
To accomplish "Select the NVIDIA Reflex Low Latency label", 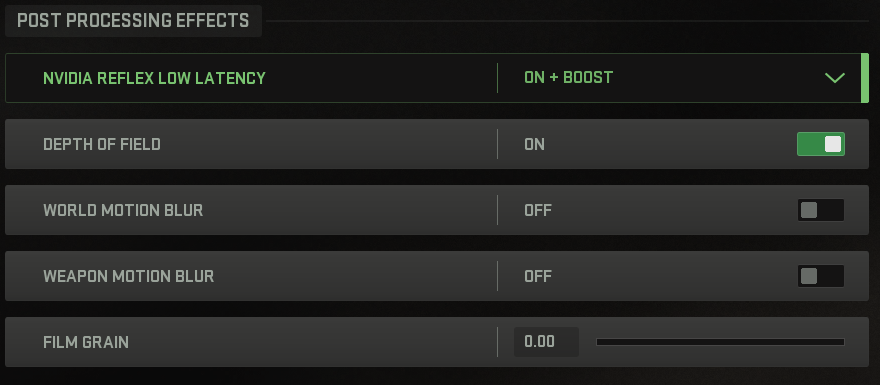I will 154,77.
